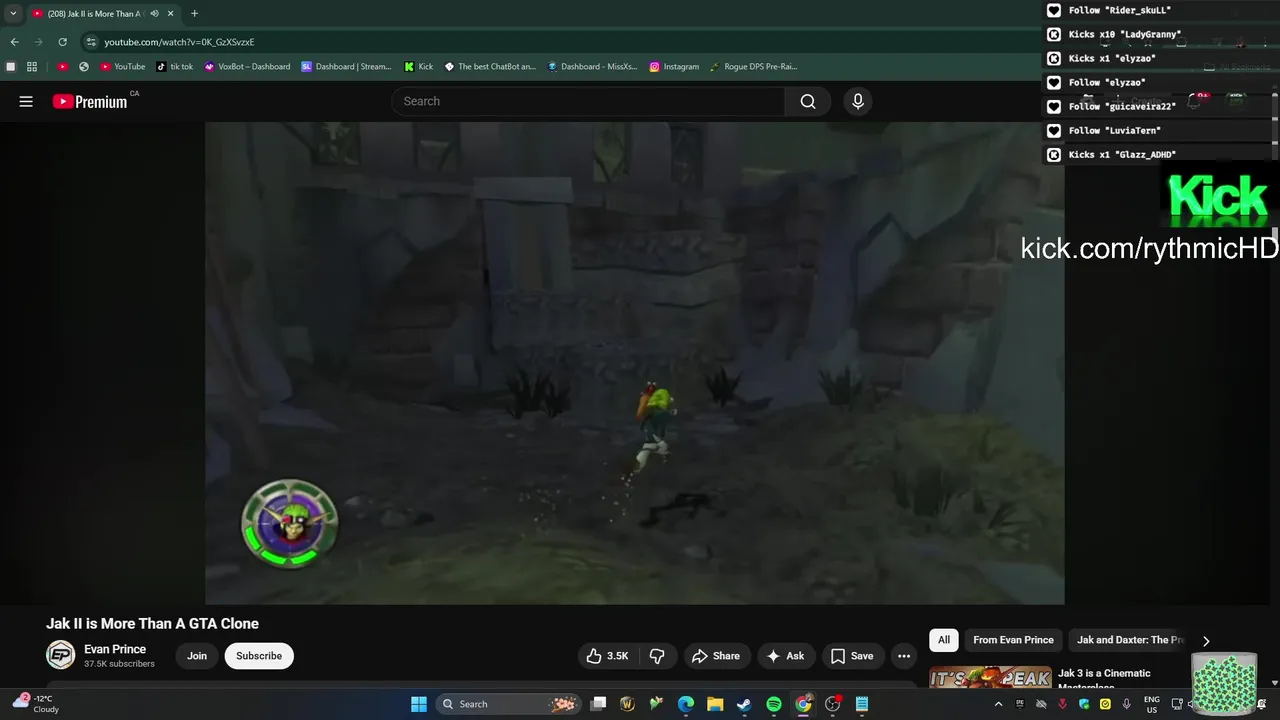Click the globe icon bookmark
The width and height of the screenshot is (1280, 720).
84,67
